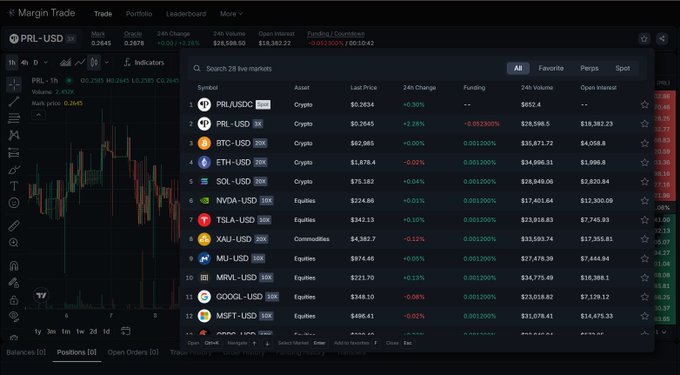Image resolution: width=680 pixels, height=375 pixels.
Task: Select the Trade navigation item
Action: click(x=103, y=14)
